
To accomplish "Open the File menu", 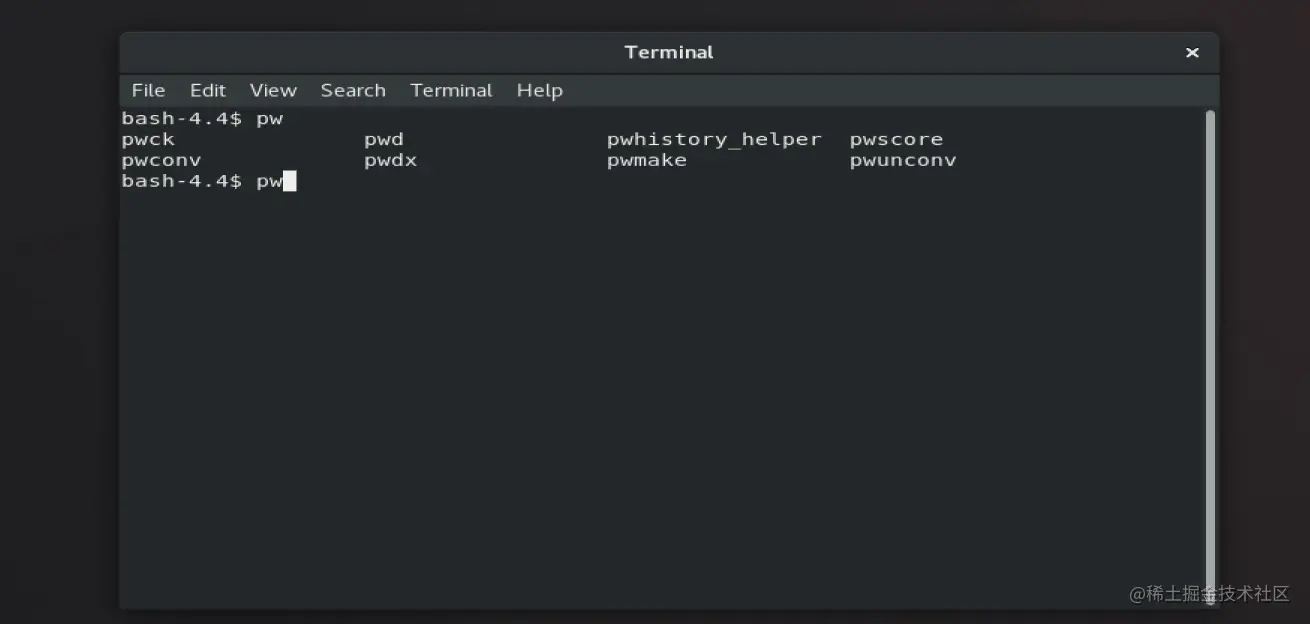I will coord(148,90).
